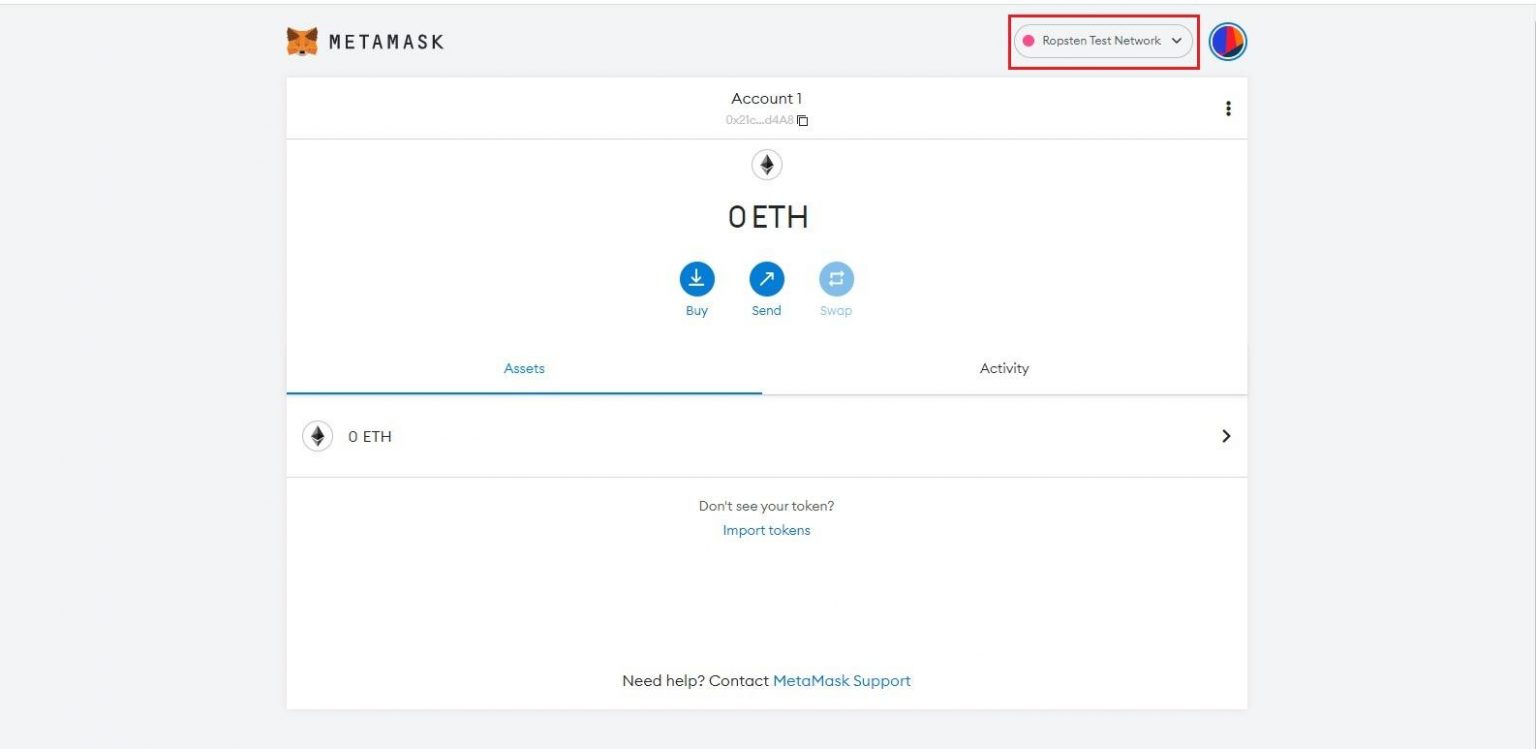Image resolution: width=1536 pixels, height=749 pixels.
Task: Switch to the Activity tab
Action: pyautogui.click(x=1004, y=368)
